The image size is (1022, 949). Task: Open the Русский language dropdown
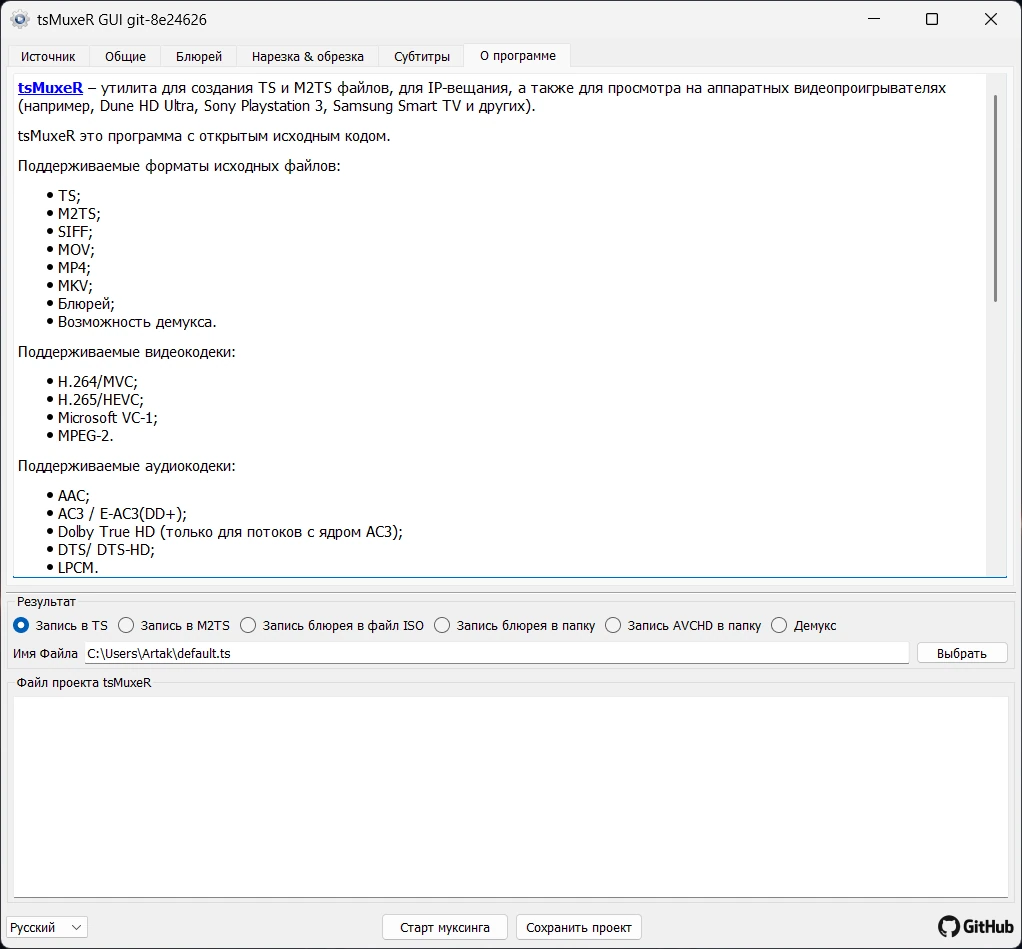point(47,927)
